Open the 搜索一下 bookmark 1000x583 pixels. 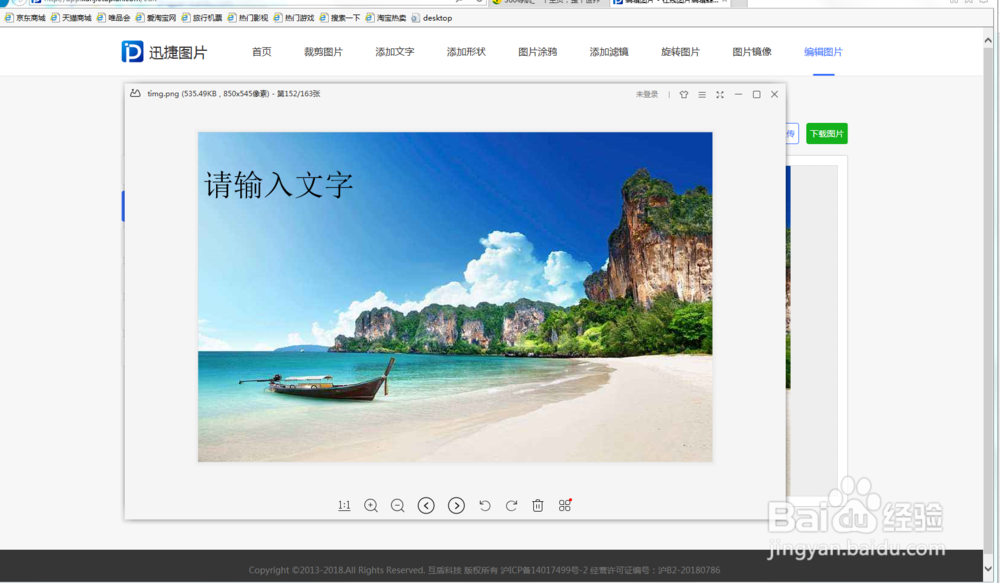[x=340, y=18]
